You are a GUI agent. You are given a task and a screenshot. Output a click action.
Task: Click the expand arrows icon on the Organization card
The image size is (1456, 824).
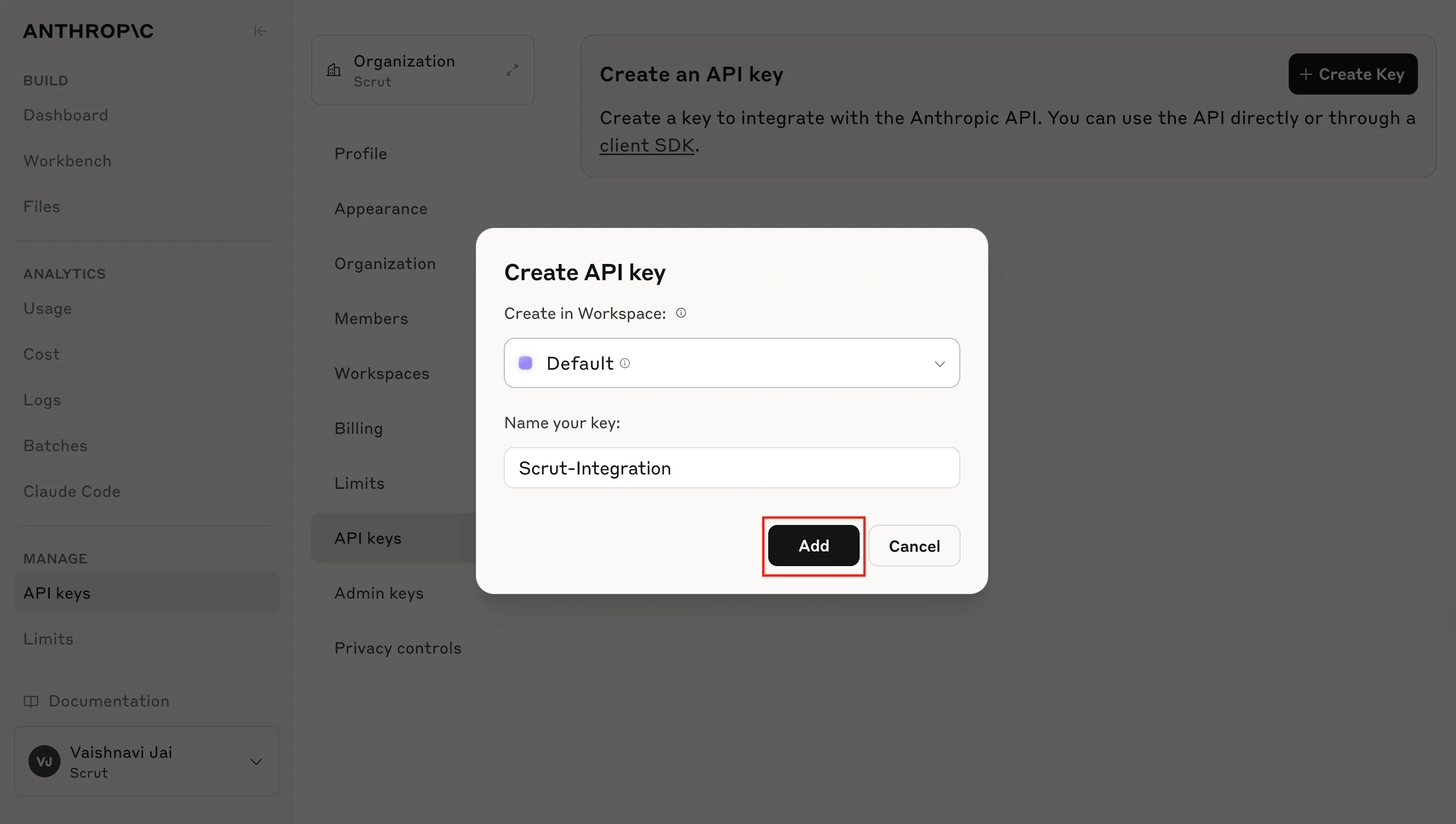click(512, 70)
